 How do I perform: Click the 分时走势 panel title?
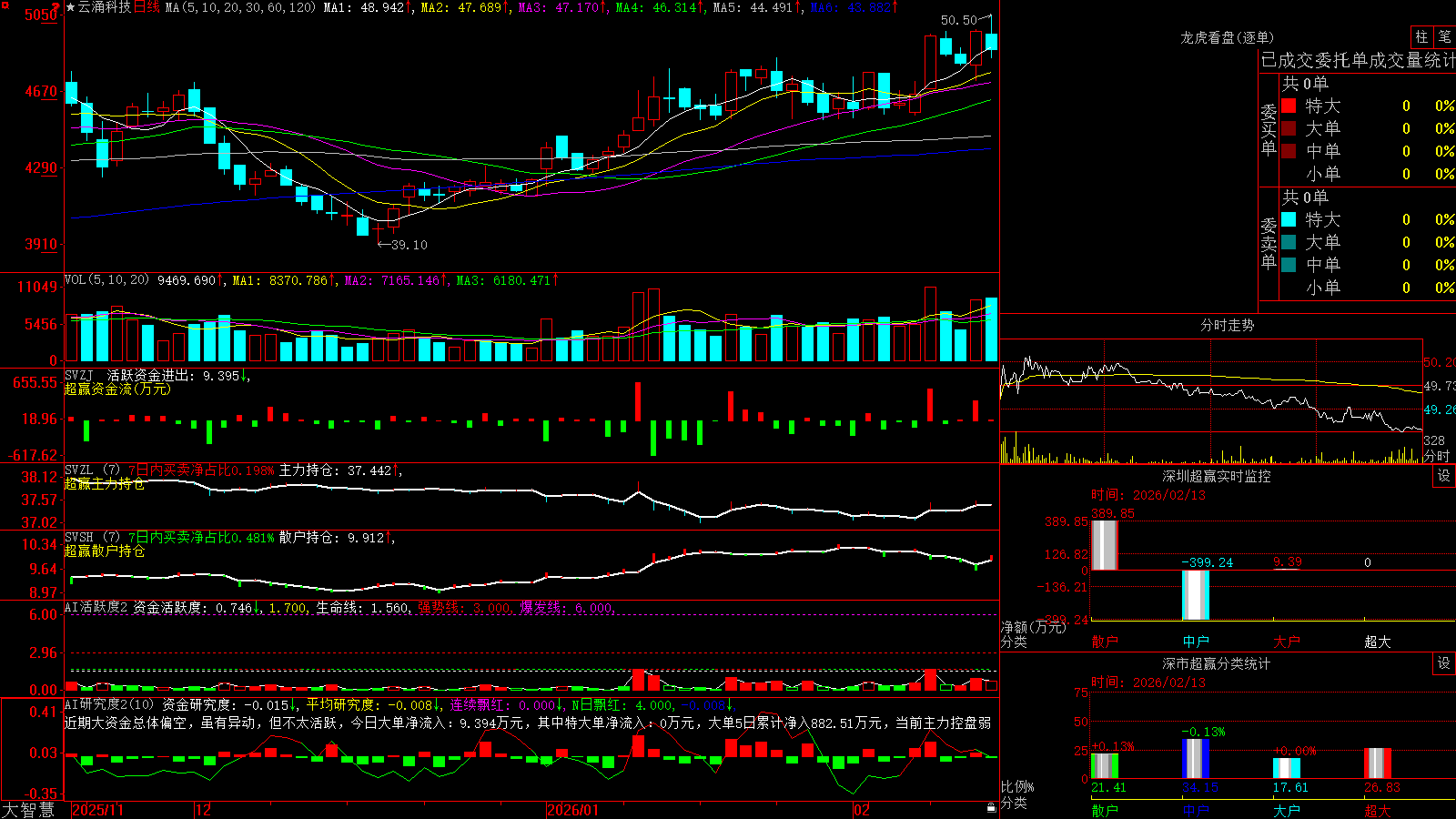pos(1227,325)
